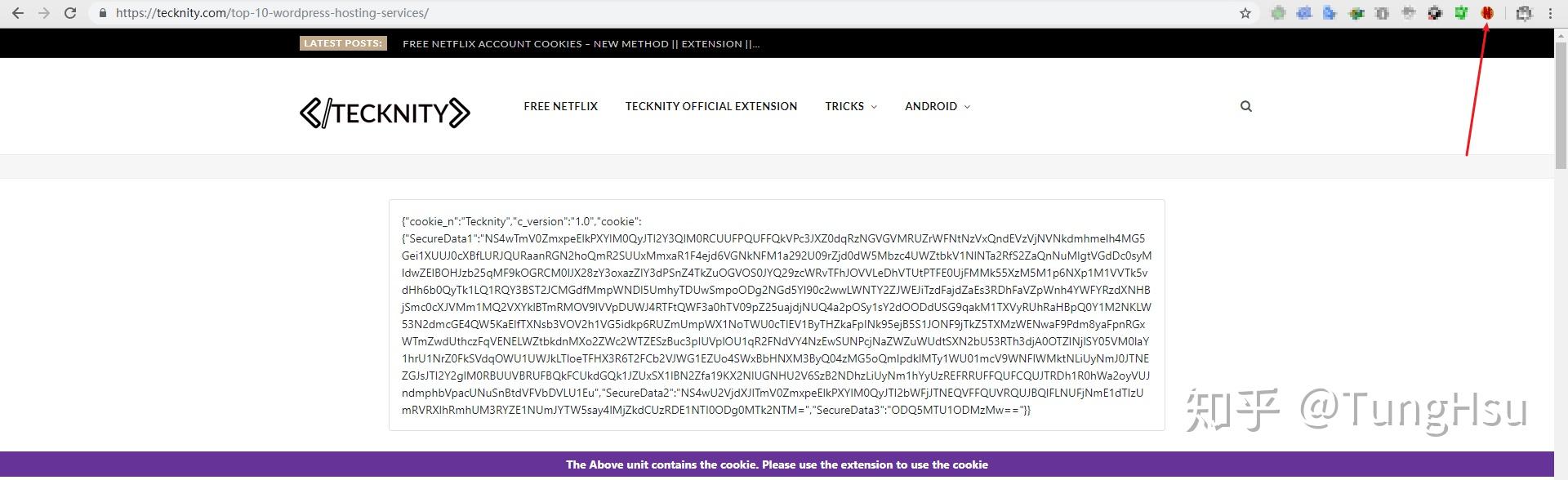Open the grey icon beside Chrome menu

pos(1524,13)
